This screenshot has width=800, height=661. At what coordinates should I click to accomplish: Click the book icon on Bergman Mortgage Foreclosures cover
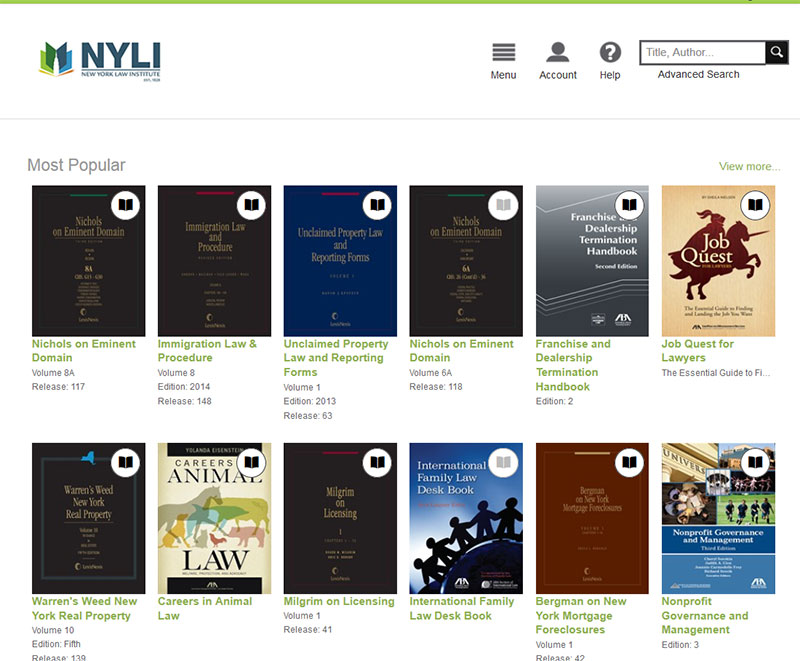[630, 463]
